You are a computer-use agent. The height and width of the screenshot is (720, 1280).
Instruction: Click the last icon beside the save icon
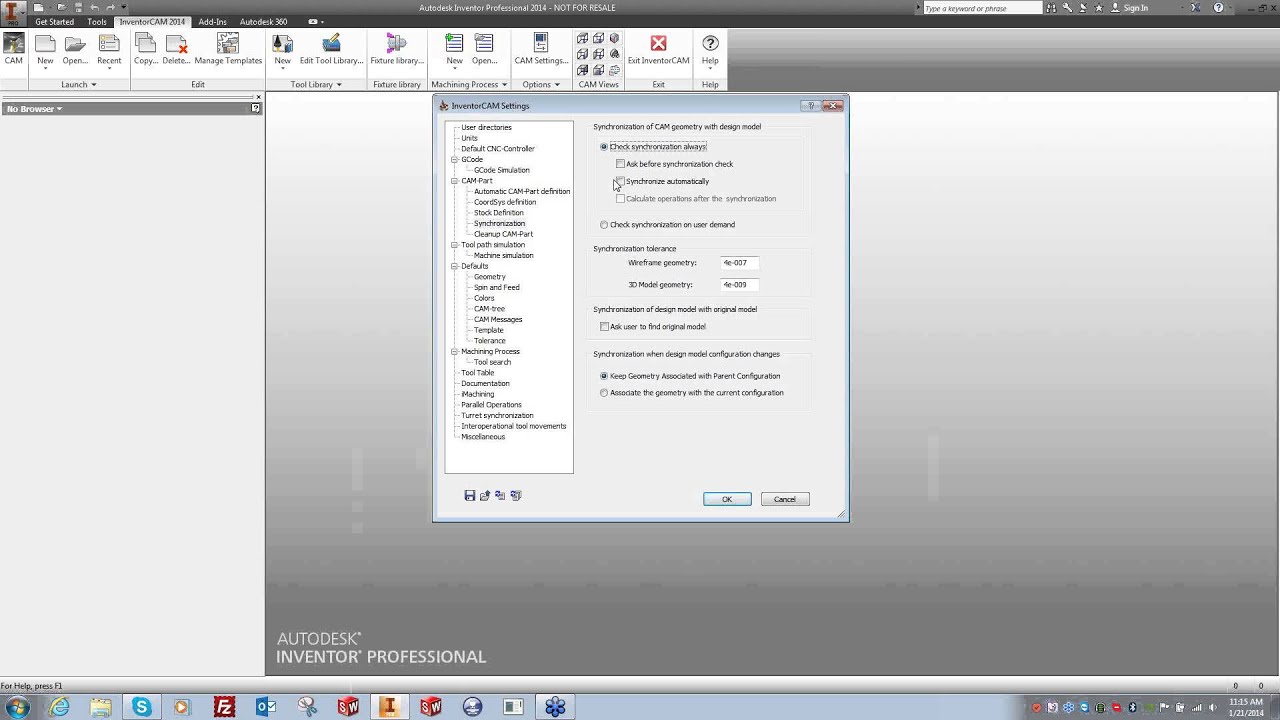tap(516, 495)
